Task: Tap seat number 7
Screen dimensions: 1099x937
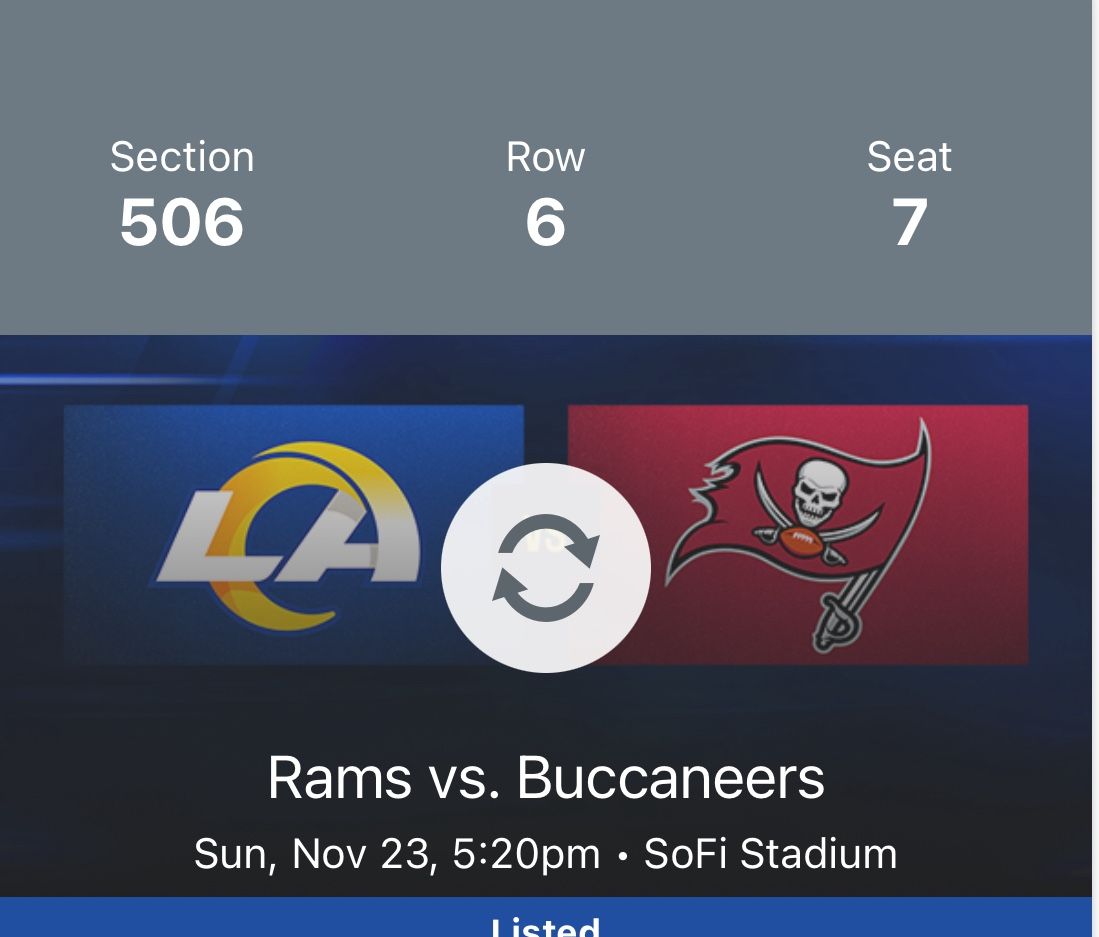Action: click(x=909, y=222)
